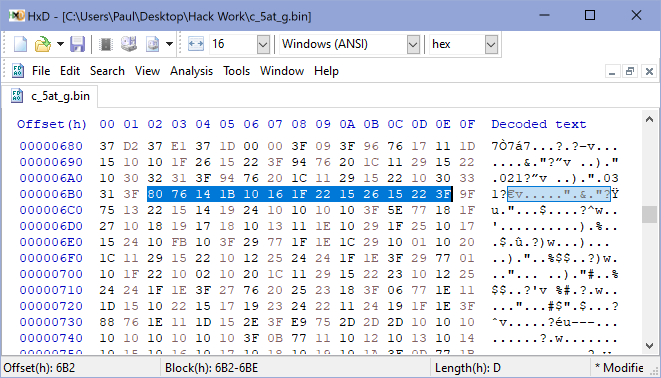Image resolution: width=661 pixels, height=378 pixels.
Task: Click status bar Length(h): D
Action: 468,368
